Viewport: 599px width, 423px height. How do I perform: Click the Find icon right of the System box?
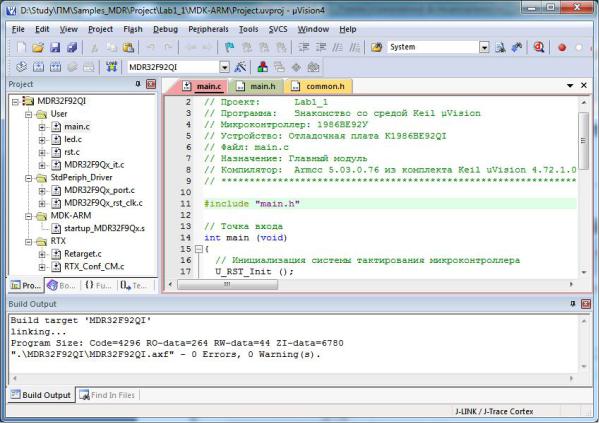(500, 47)
